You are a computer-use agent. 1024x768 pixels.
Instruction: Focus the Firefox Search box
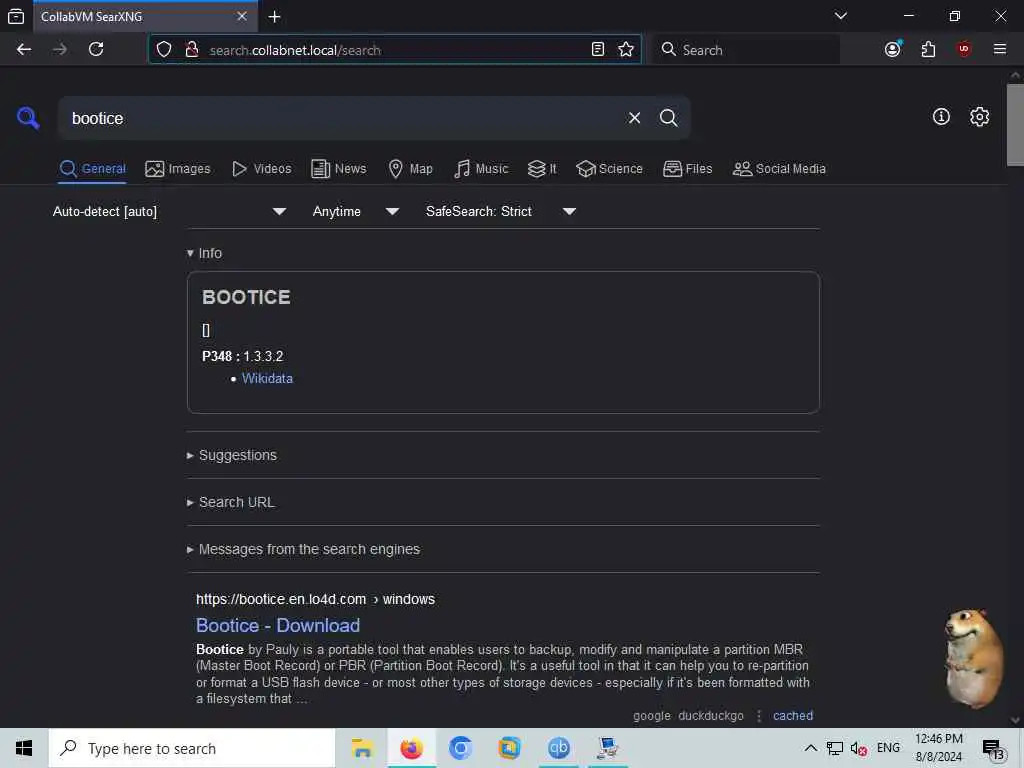[746, 50]
